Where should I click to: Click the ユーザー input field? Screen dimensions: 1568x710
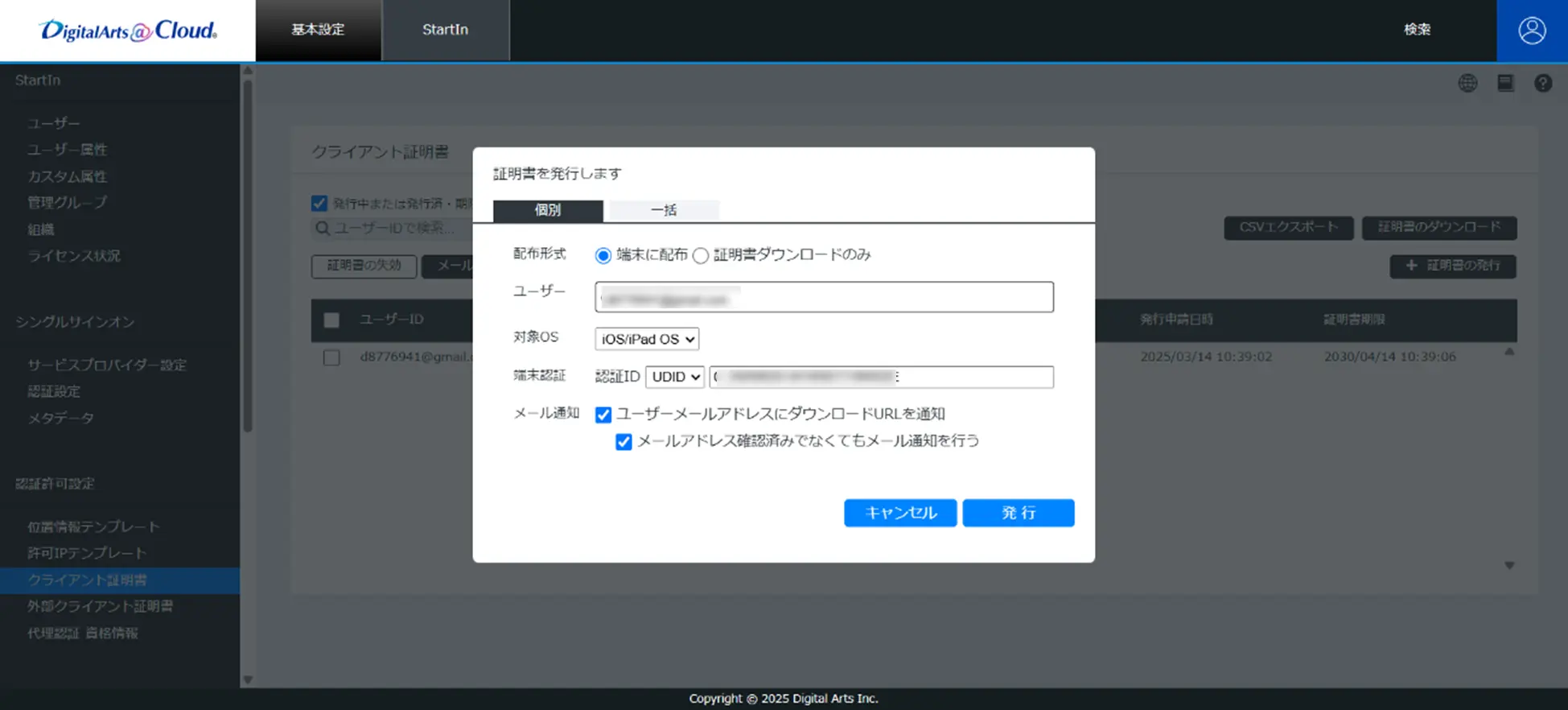[824, 297]
